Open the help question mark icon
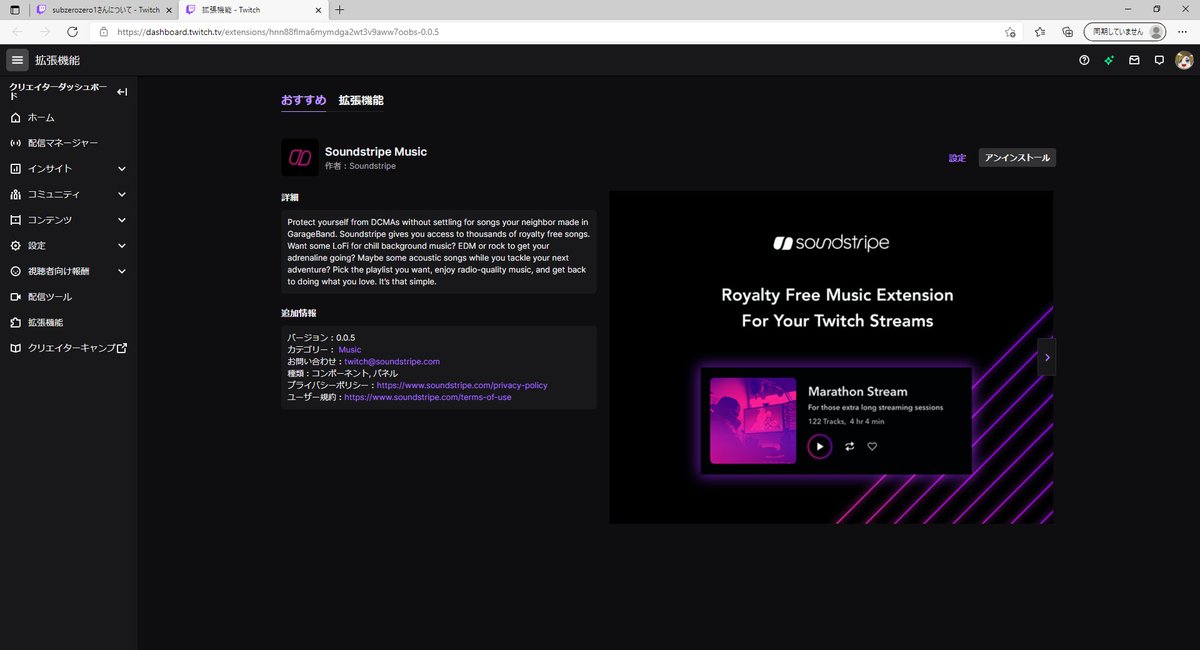Viewport: 1200px width, 650px height. tap(1084, 60)
